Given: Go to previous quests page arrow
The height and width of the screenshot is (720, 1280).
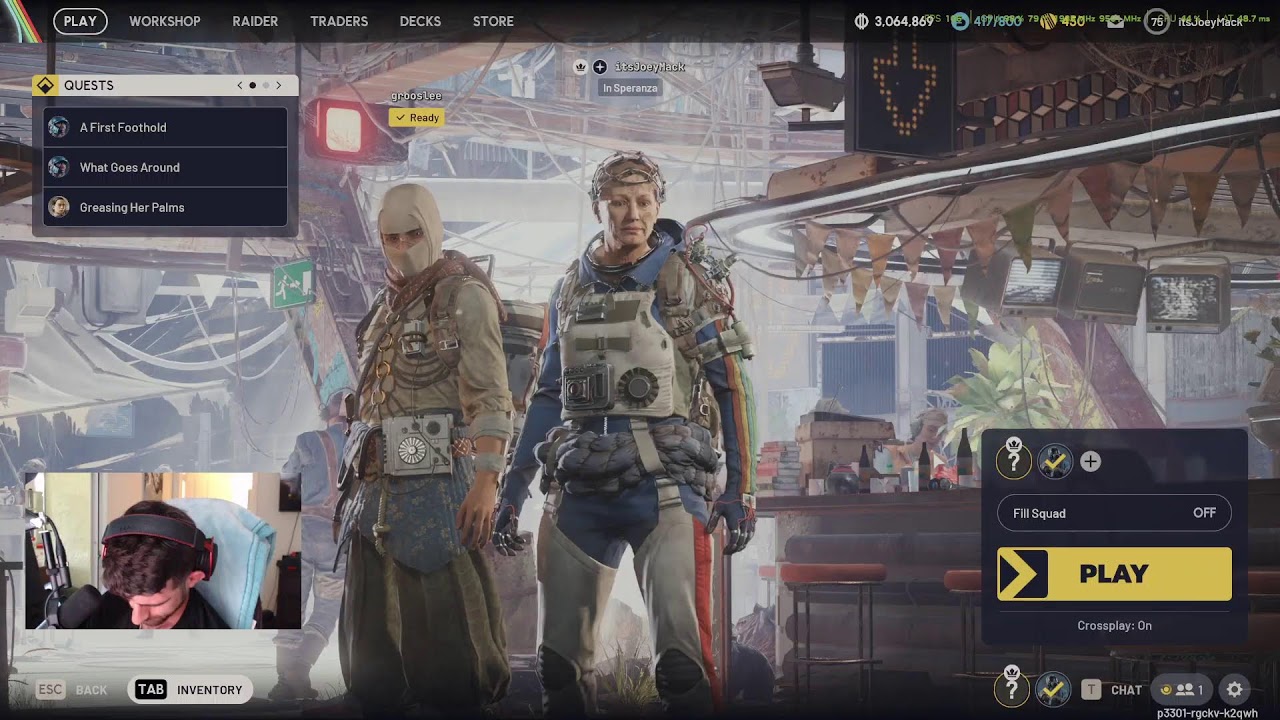Looking at the screenshot, I should click(x=240, y=86).
